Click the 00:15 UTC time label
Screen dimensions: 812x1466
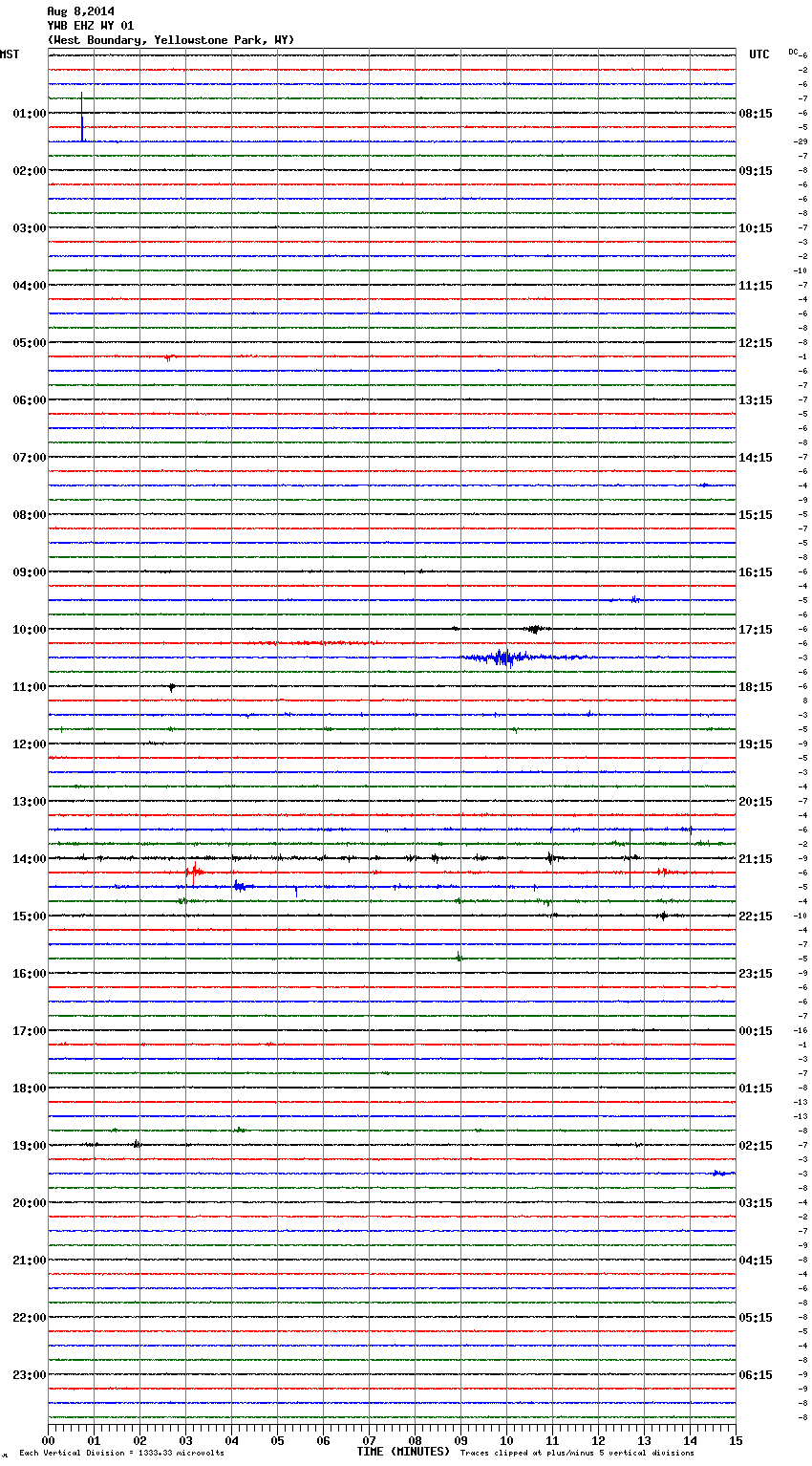click(x=756, y=1031)
